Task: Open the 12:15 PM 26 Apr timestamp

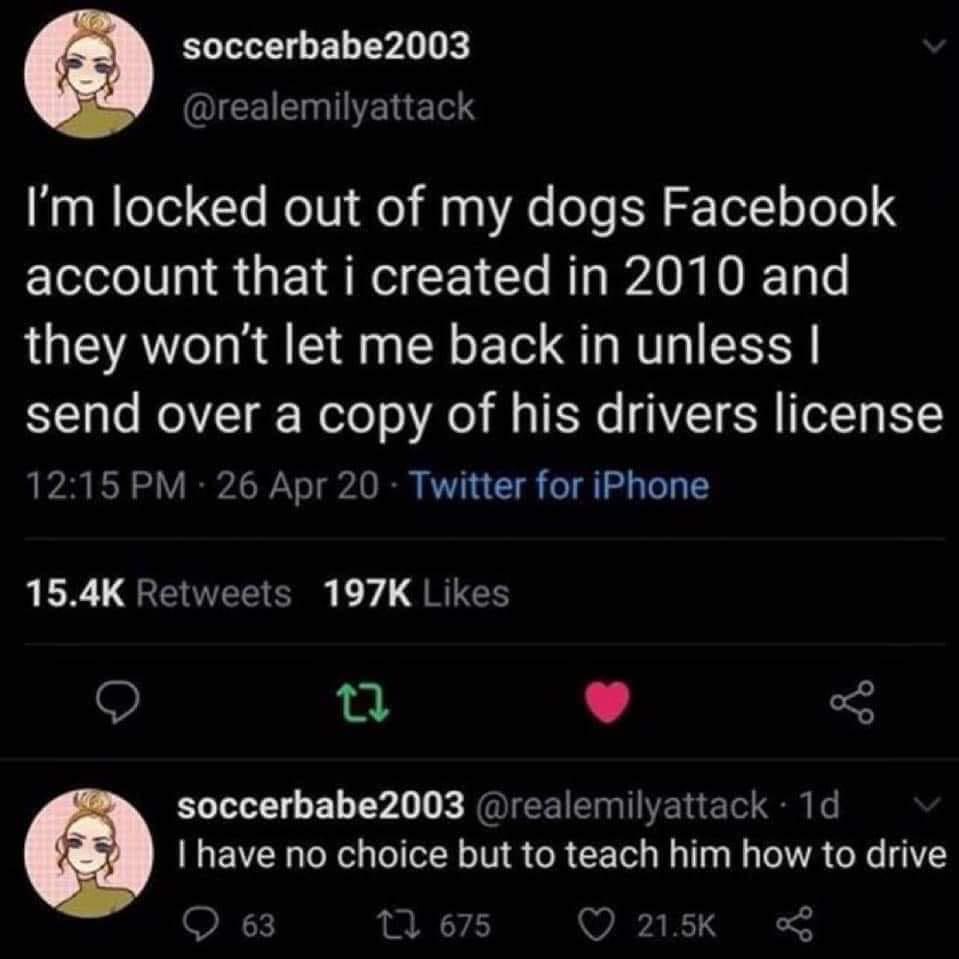Action: (x=202, y=486)
